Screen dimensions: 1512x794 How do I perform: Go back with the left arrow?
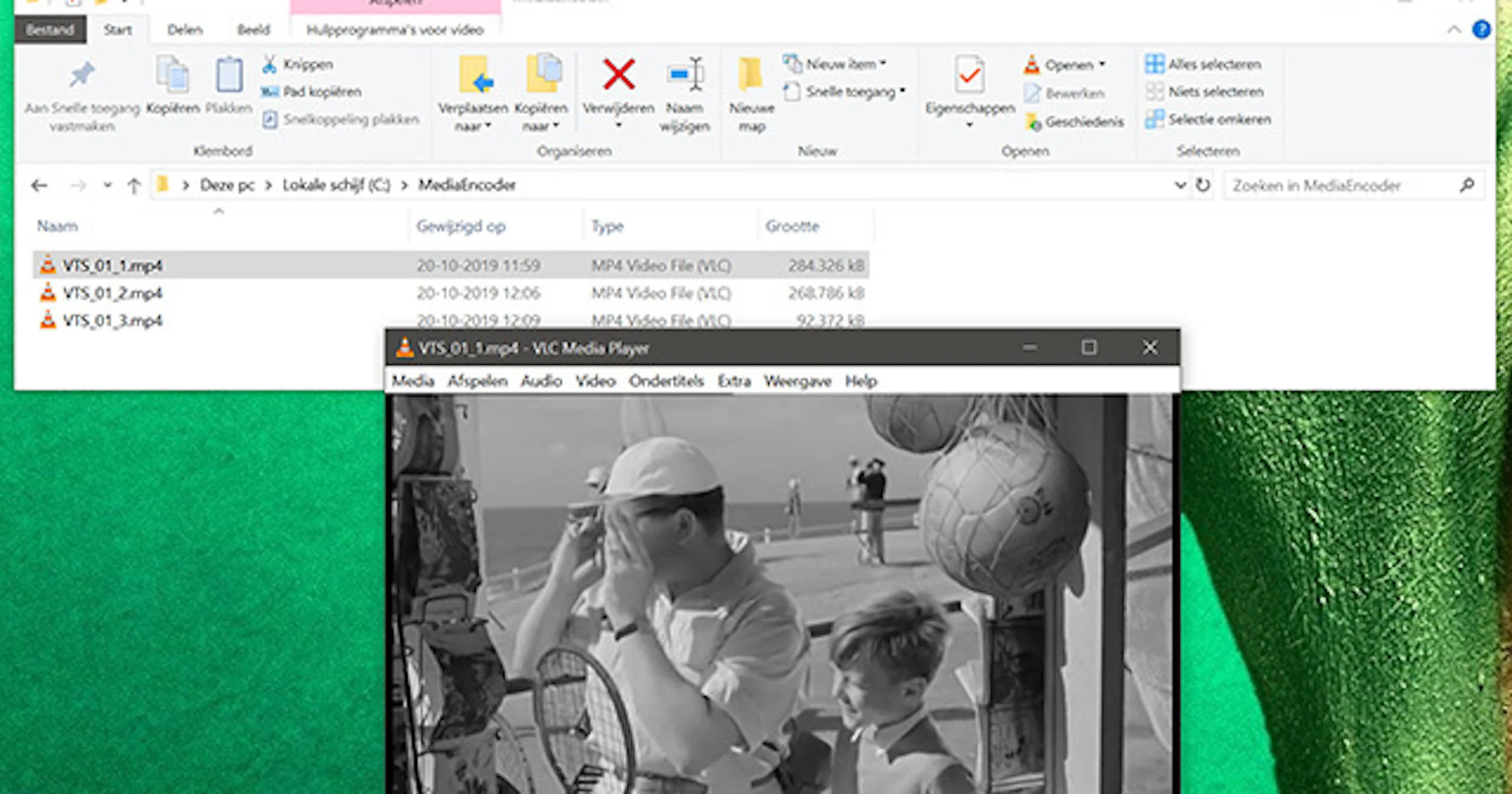[39, 185]
